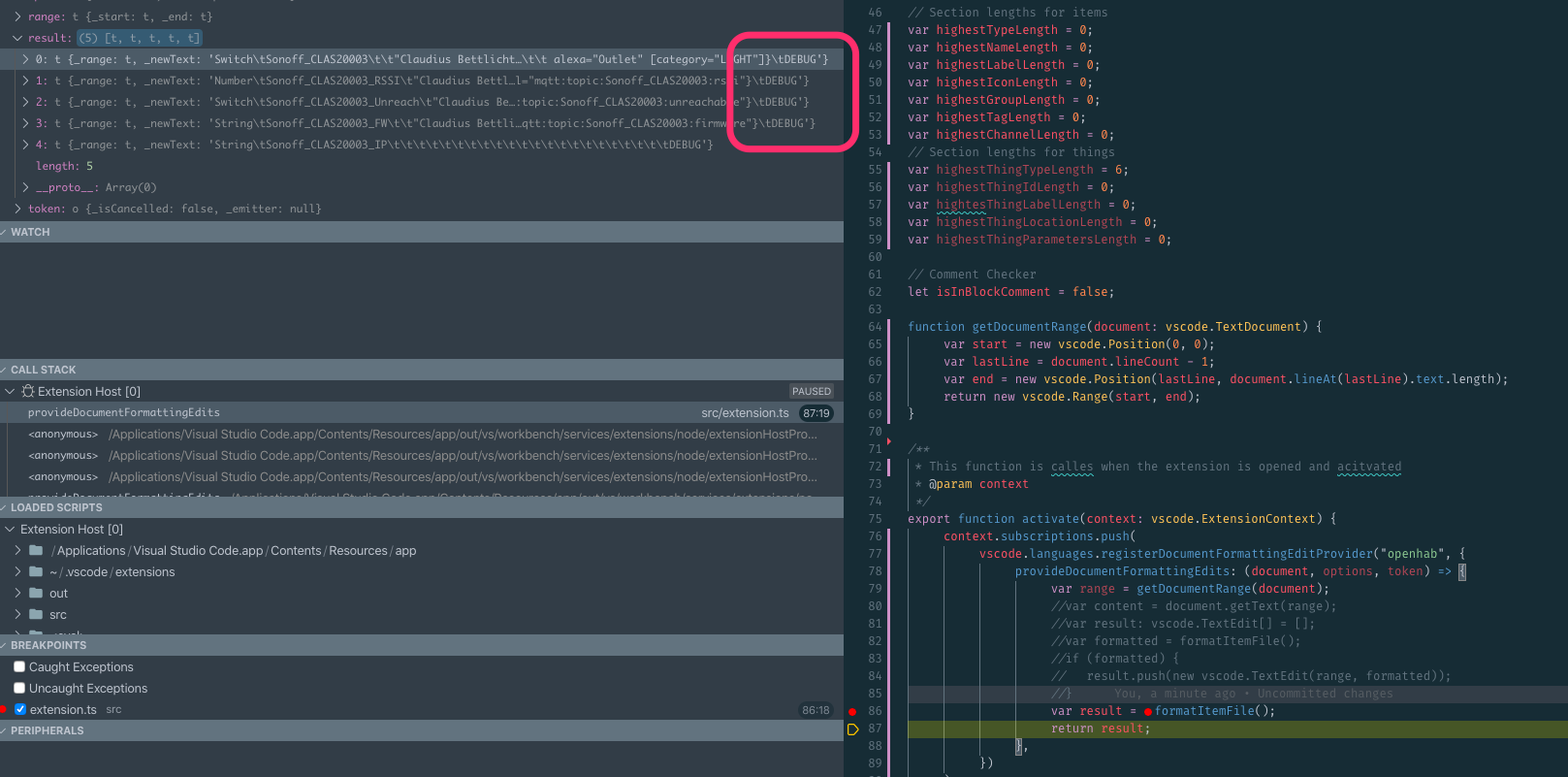
Task: Click the misspelled hightesThingLabelLength variable
Action: 1018,205
